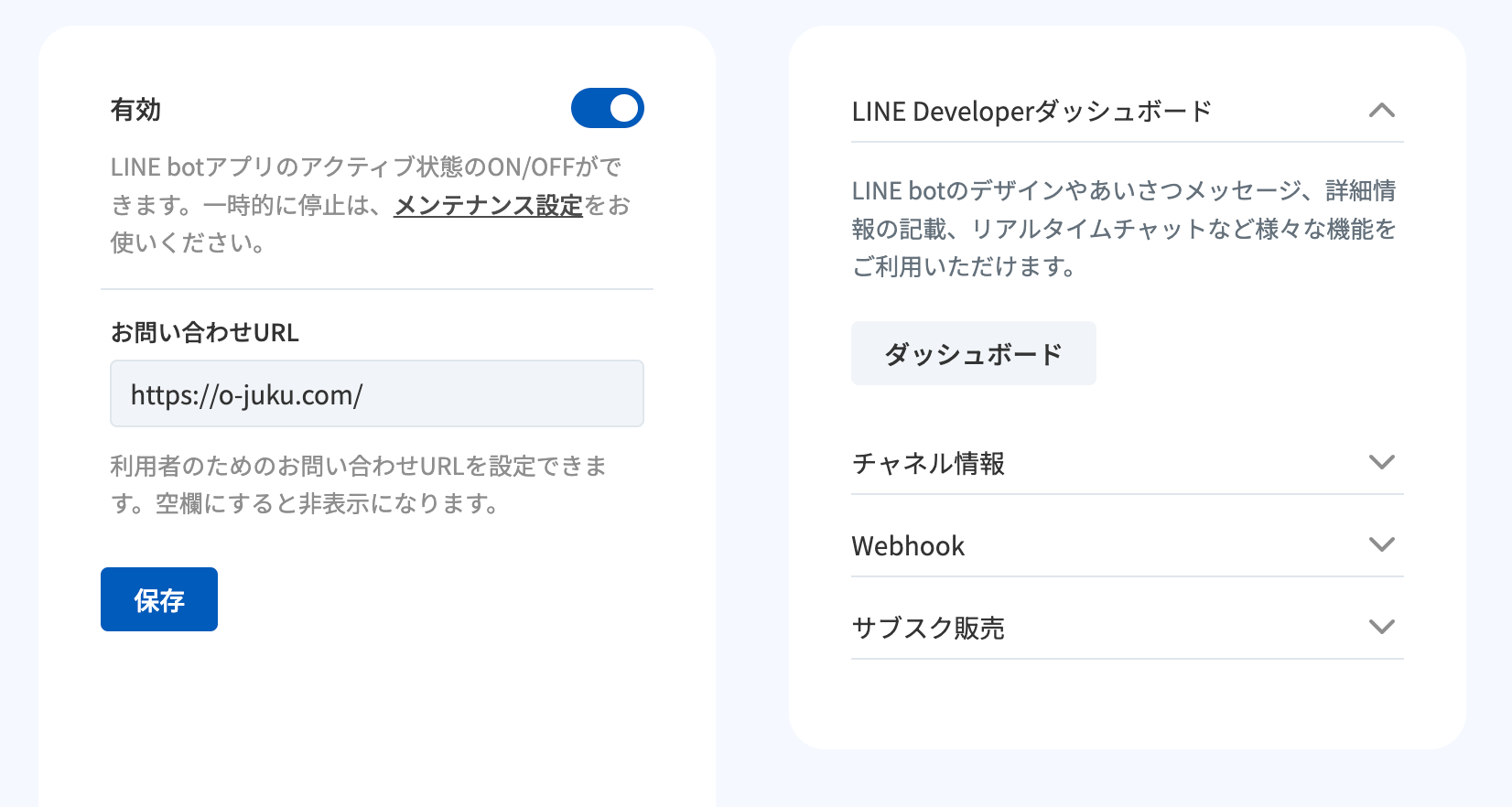
Task: Turn off the 有効 toggle switch
Action: click(x=607, y=109)
